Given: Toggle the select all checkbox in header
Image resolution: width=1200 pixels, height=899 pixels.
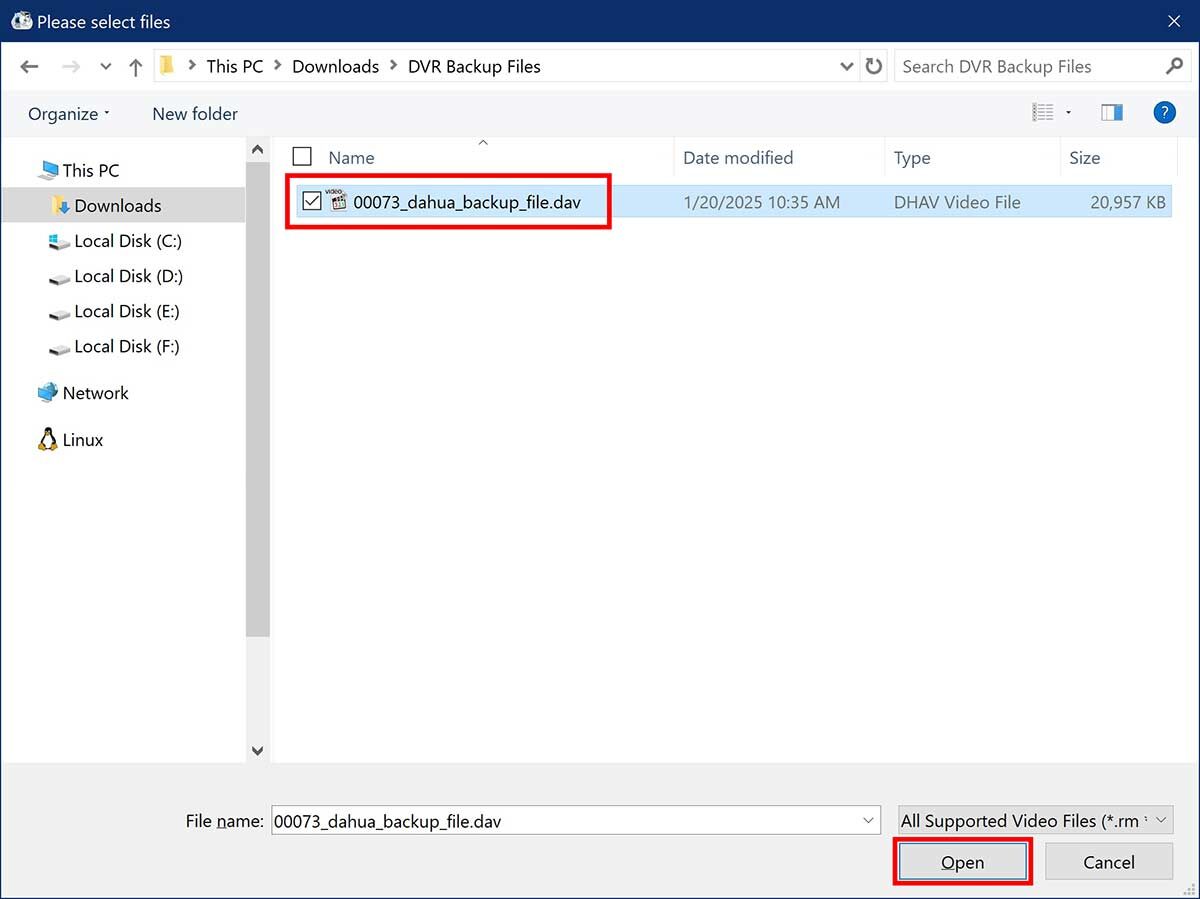Looking at the screenshot, I should pos(302,157).
